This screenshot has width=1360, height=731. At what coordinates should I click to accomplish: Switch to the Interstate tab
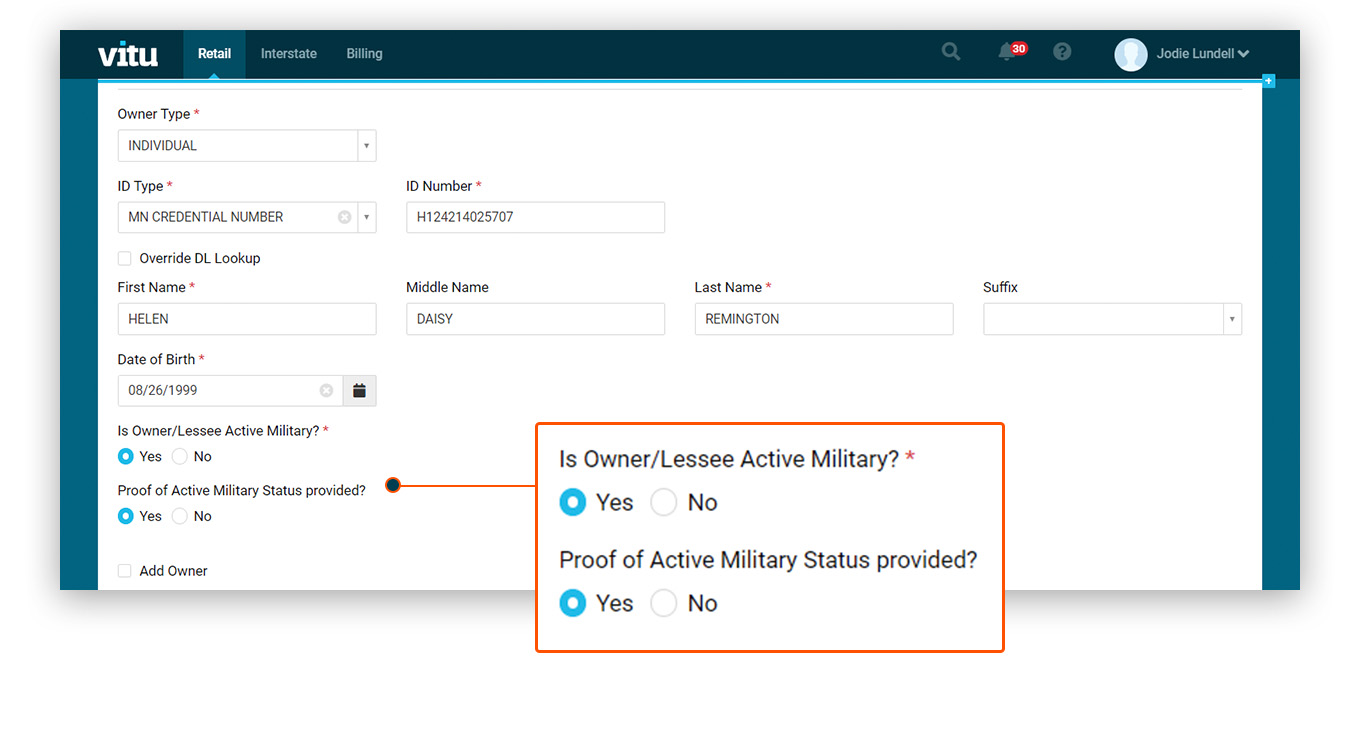[x=289, y=54]
